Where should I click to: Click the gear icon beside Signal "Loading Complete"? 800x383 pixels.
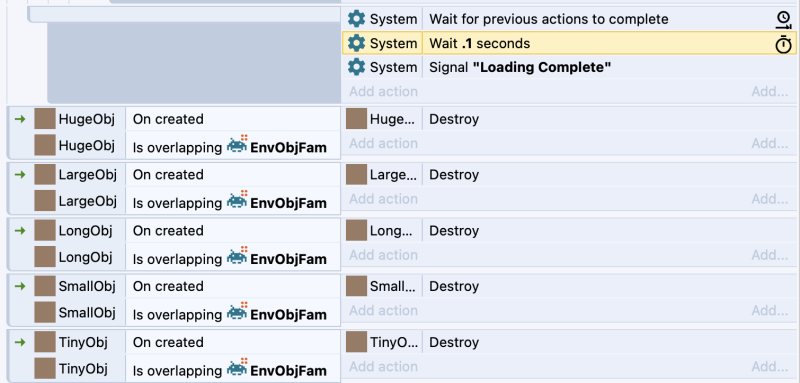[356, 67]
